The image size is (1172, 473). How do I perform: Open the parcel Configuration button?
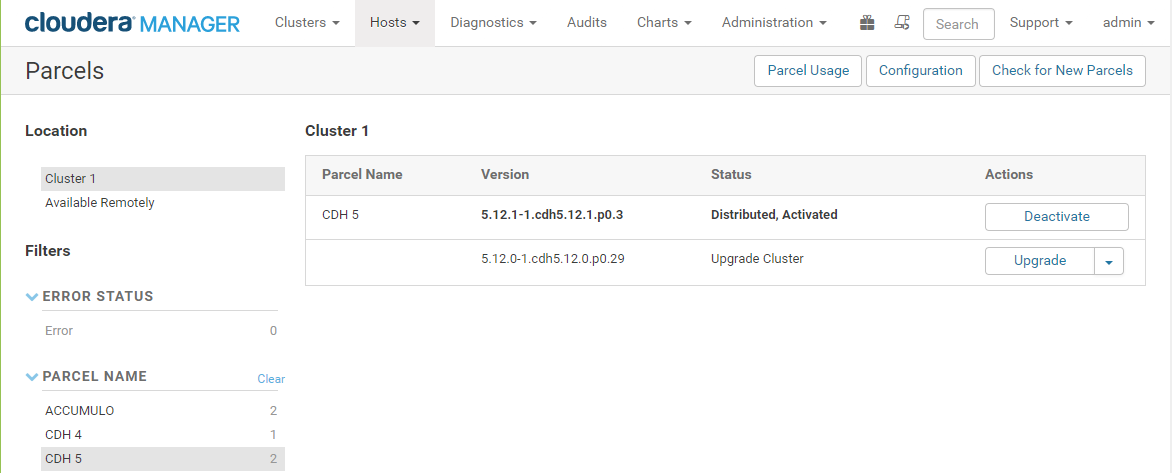point(920,71)
